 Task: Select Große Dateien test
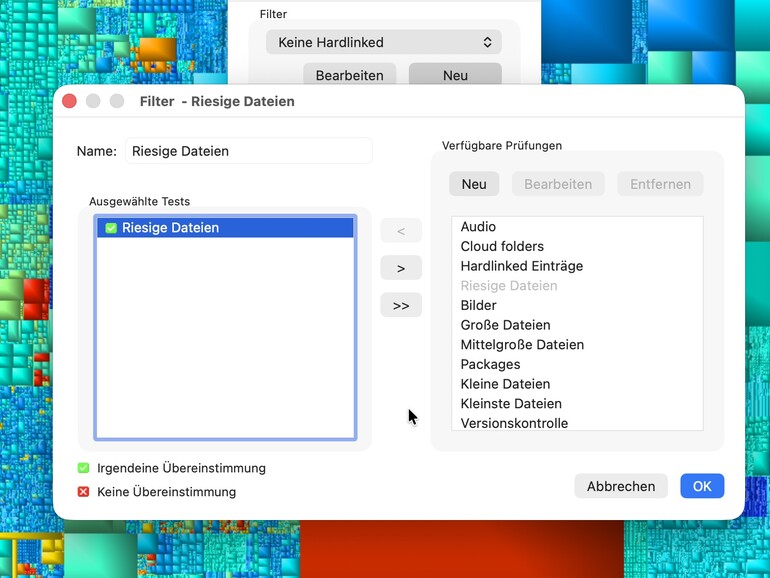(x=577, y=325)
